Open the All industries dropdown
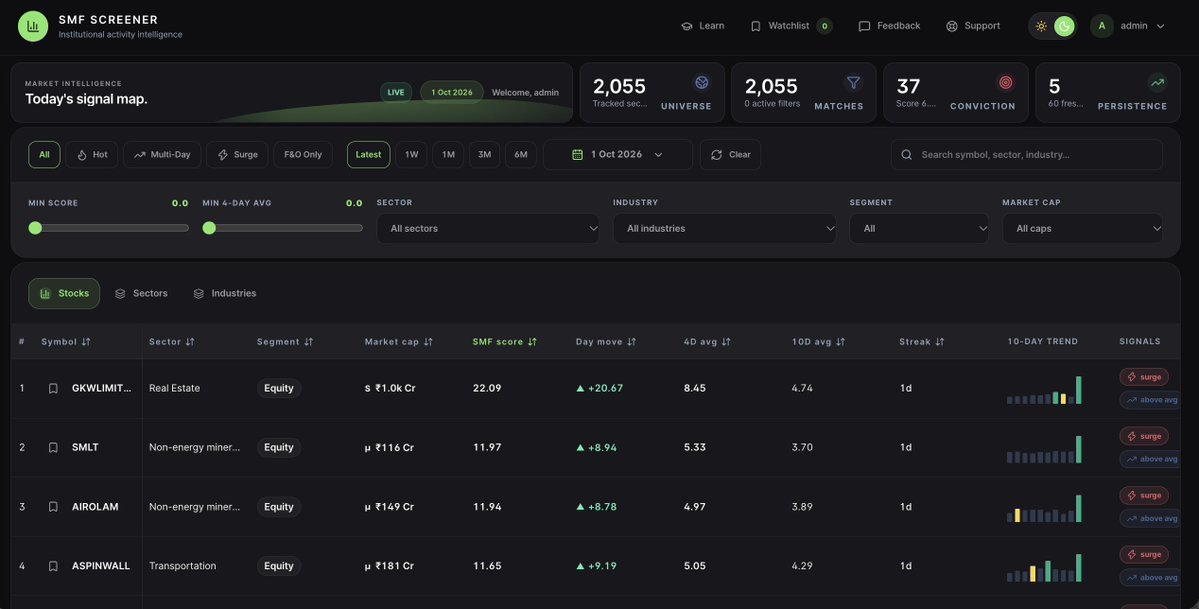This screenshot has width=1199, height=609. click(724, 229)
